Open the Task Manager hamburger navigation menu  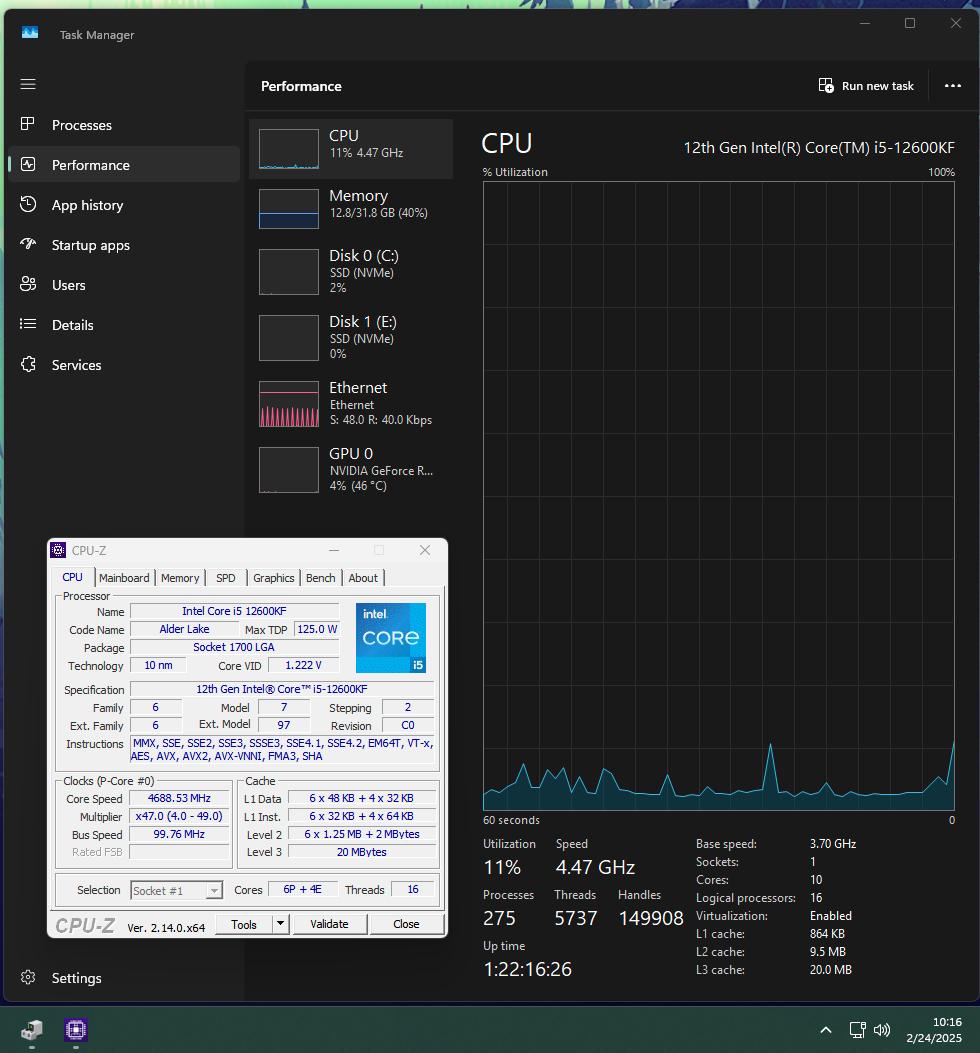click(28, 84)
